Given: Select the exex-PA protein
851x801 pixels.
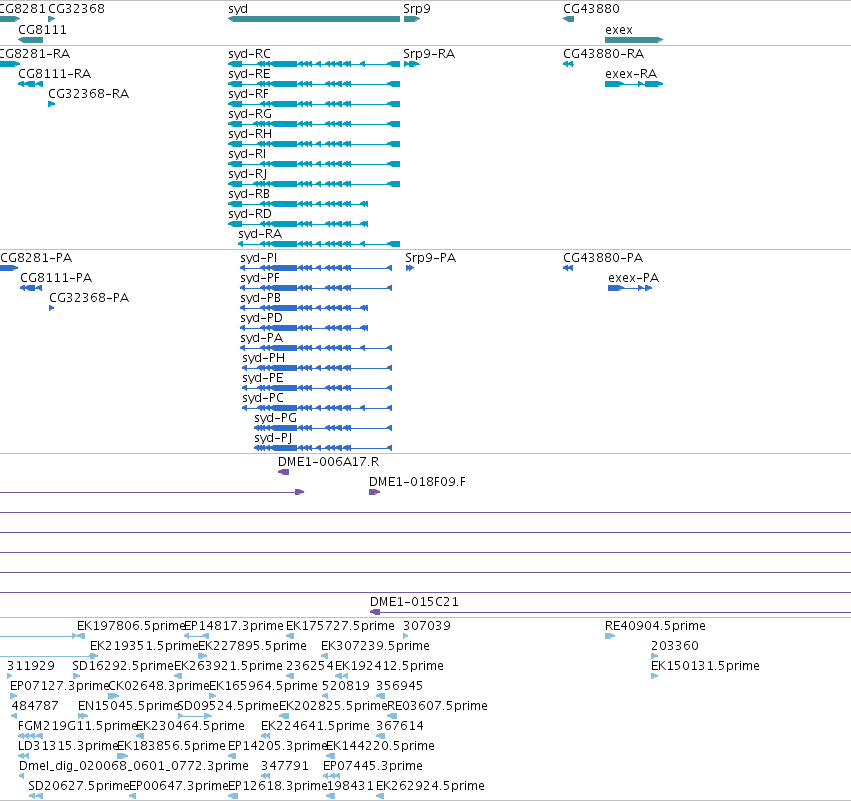Looking at the screenshot, I should [630, 288].
